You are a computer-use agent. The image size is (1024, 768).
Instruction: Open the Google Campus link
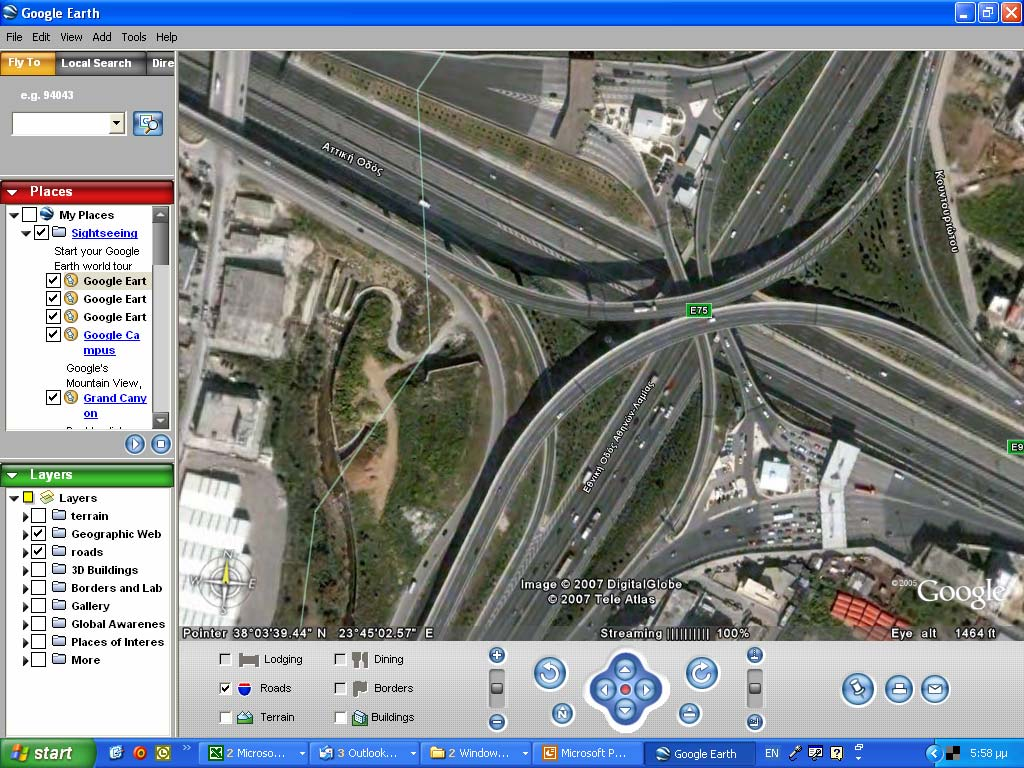[111, 342]
